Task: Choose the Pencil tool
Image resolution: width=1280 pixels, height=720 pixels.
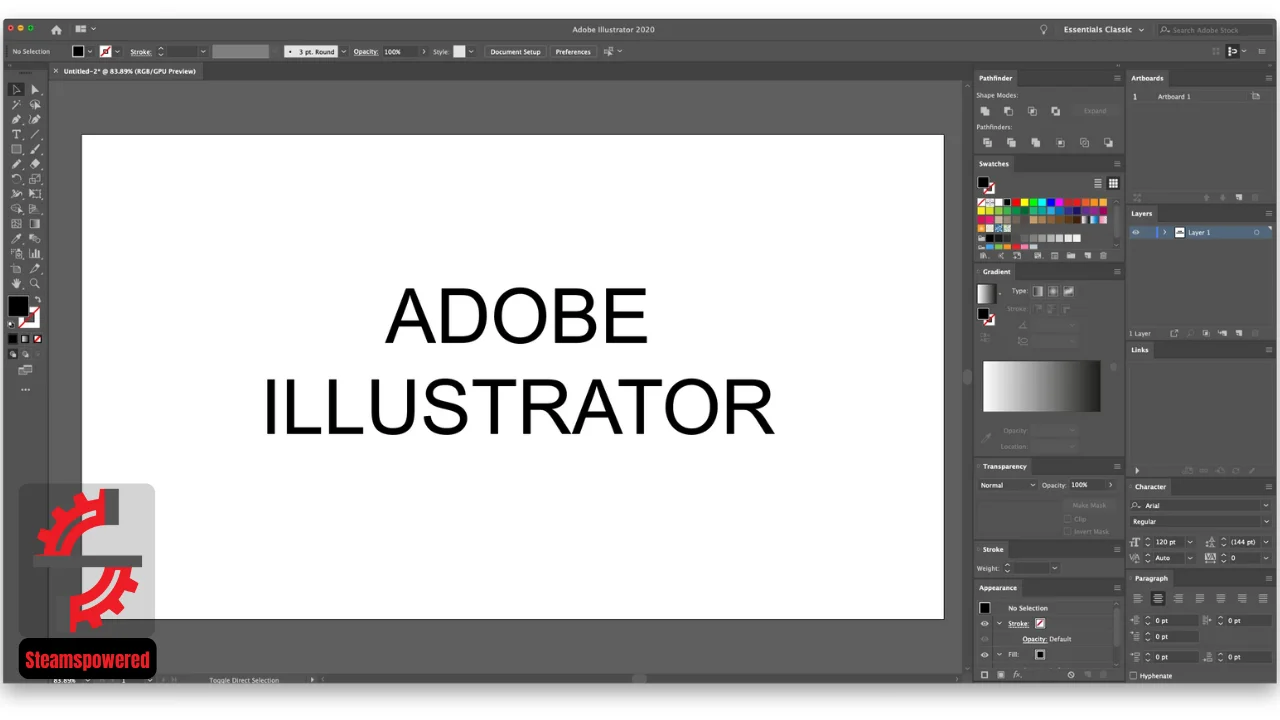Action: click(x=16, y=164)
